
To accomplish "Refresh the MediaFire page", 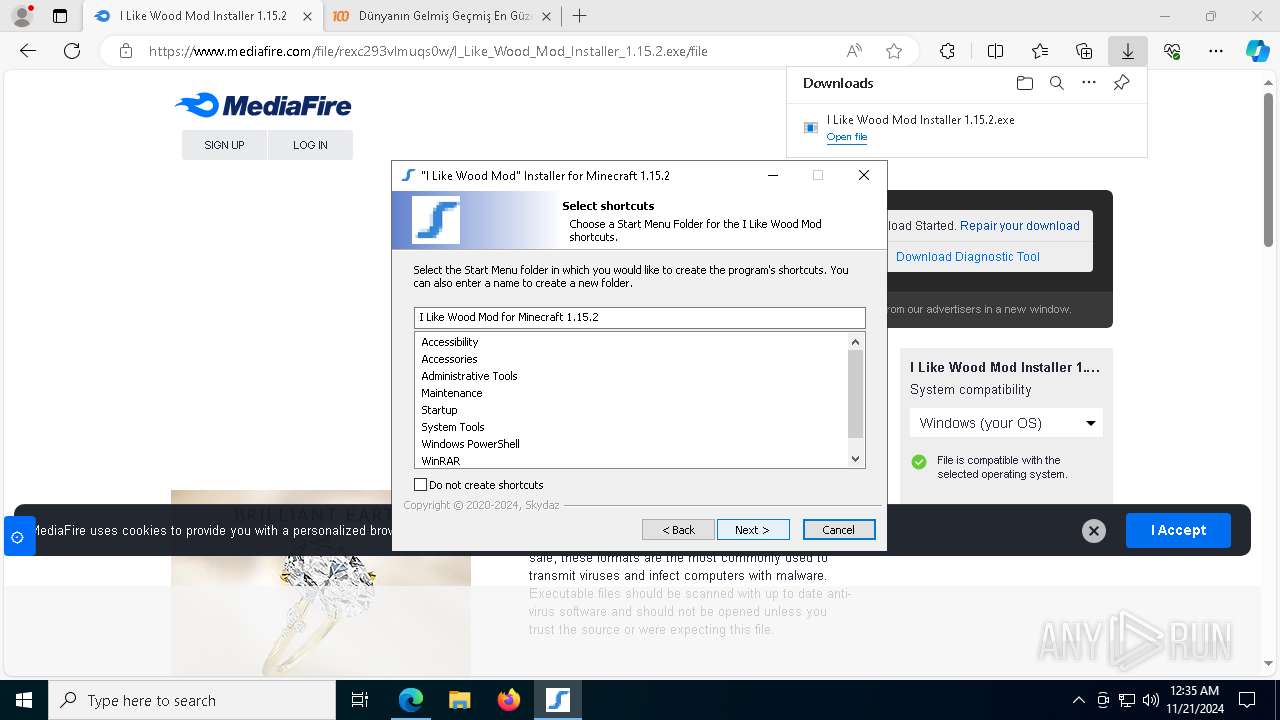I will point(72,51).
